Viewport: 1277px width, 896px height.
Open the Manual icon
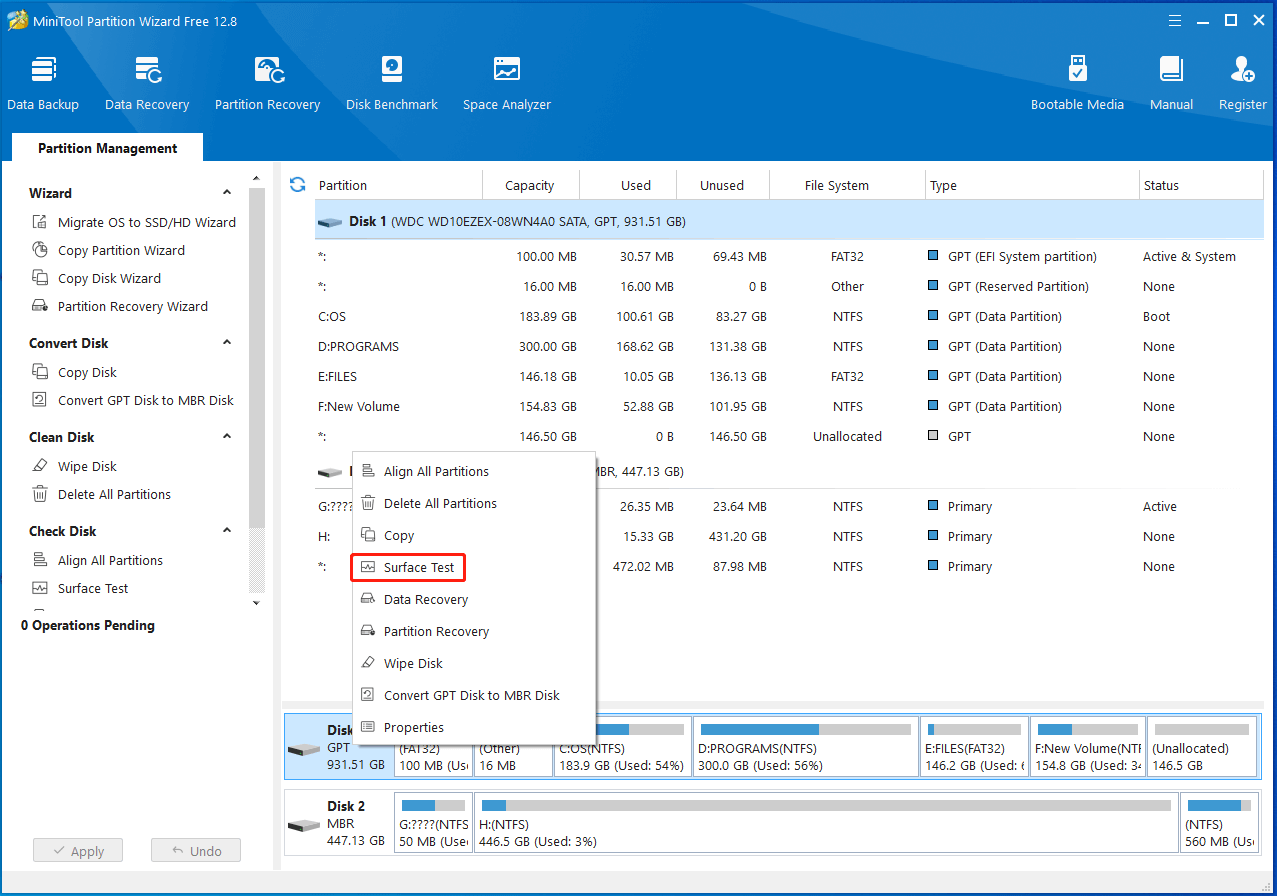[x=1171, y=70]
